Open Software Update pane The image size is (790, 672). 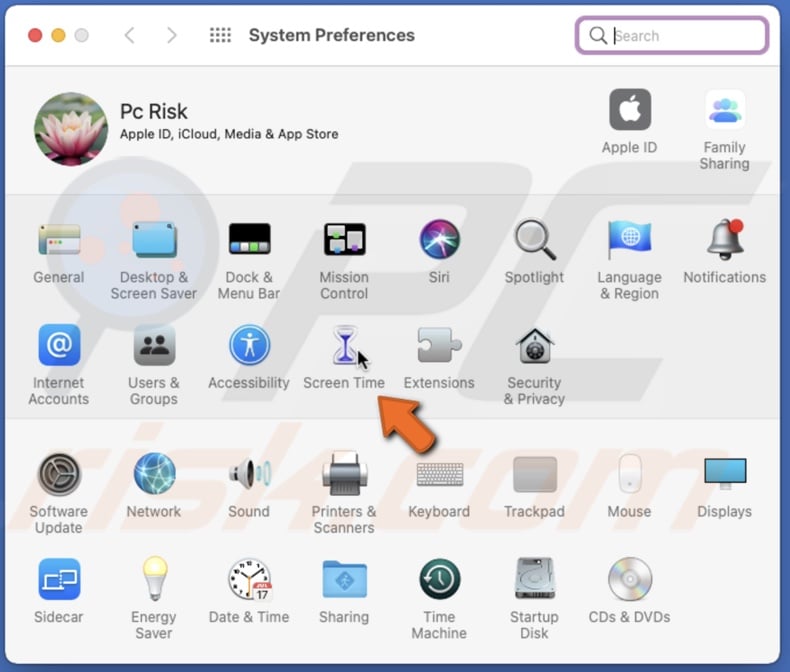pyautogui.click(x=59, y=475)
